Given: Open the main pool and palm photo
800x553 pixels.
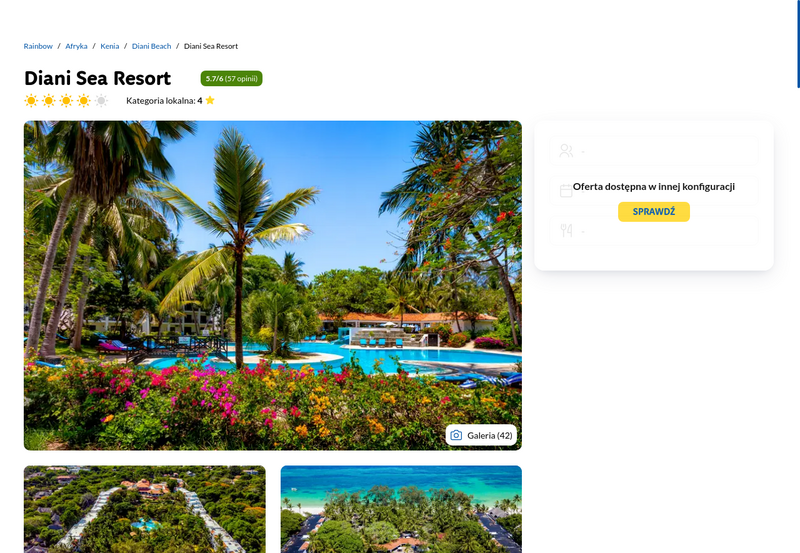Looking at the screenshot, I should tap(273, 286).
